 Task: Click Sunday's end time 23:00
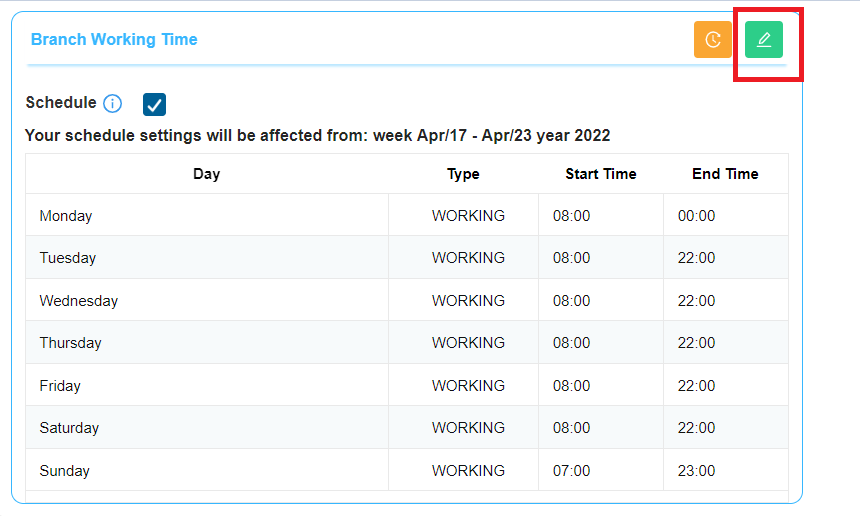coord(696,471)
